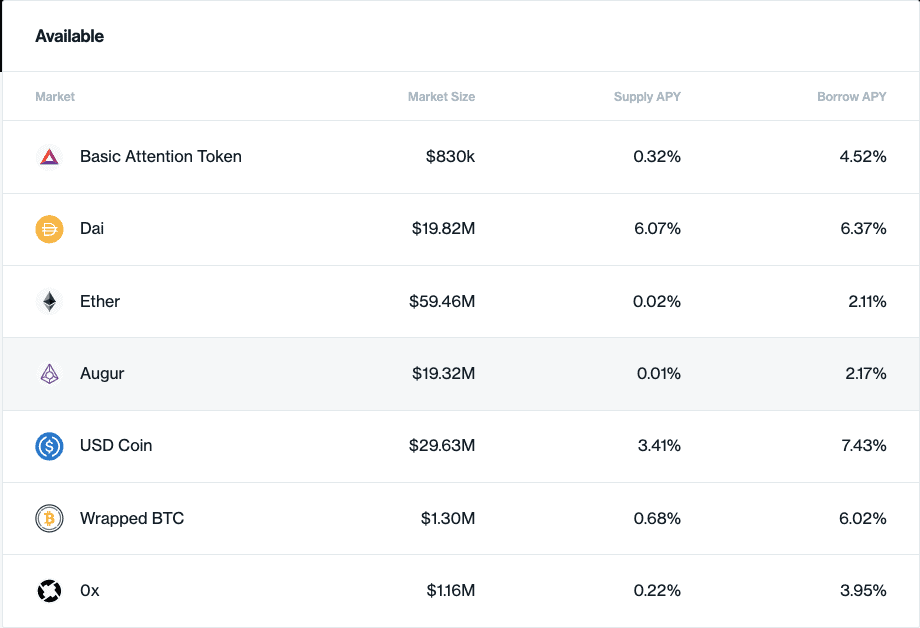Open the 0x market
Screen dimensions: 920x628
[x=461, y=591]
